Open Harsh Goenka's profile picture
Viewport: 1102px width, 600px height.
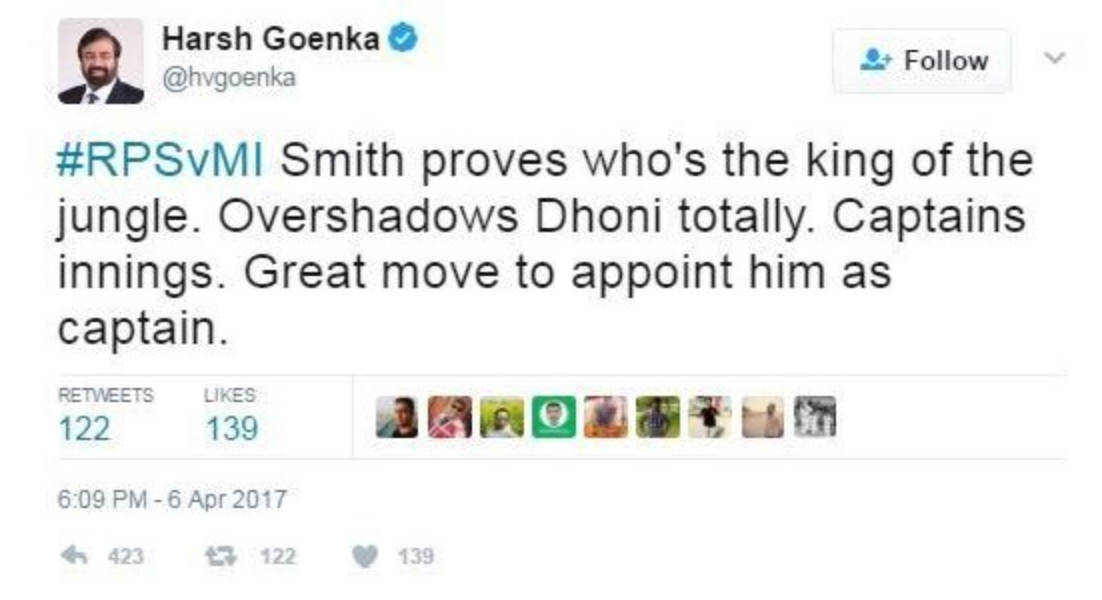[x=100, y=61]
